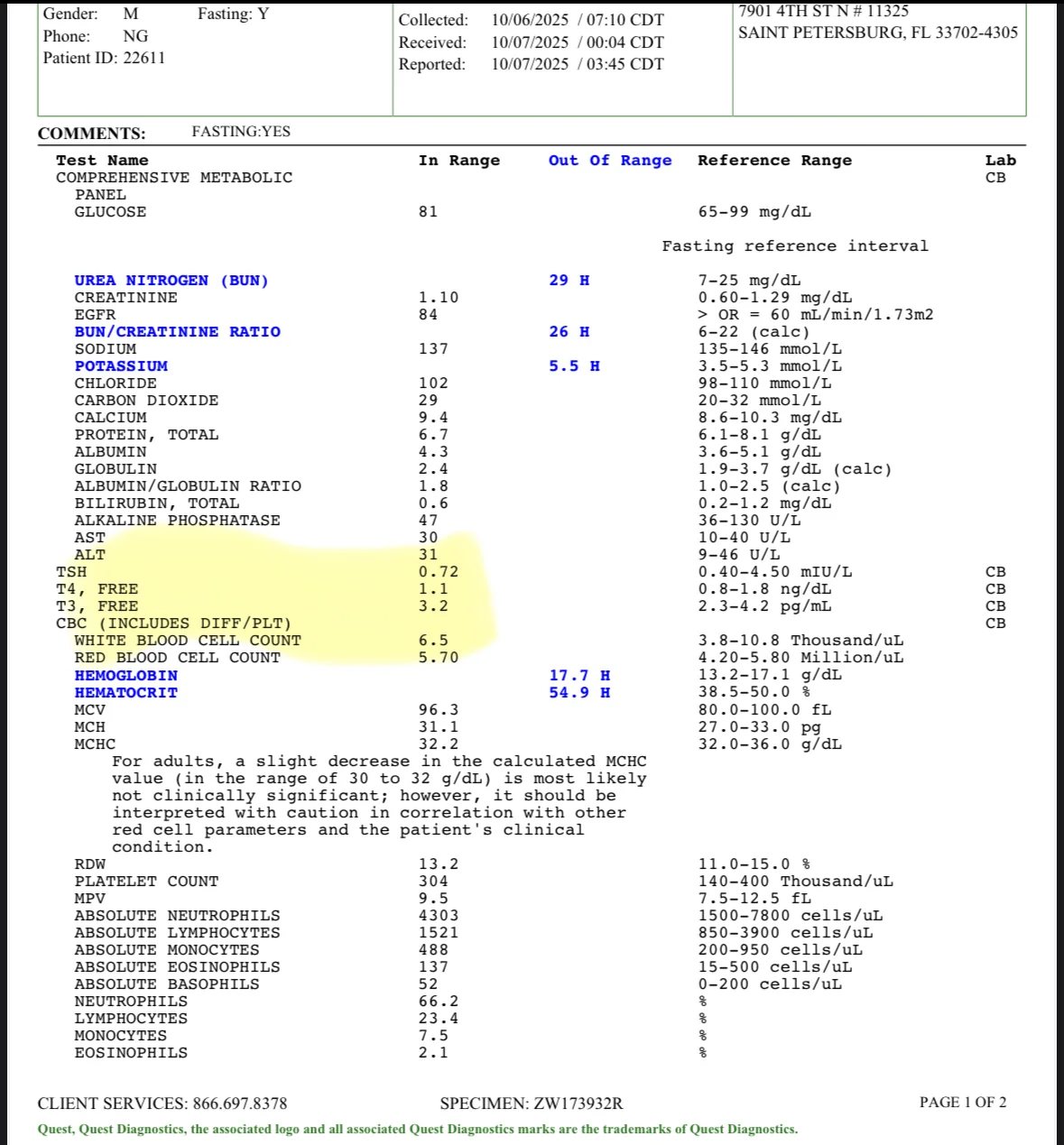Select the GLUCOSE result value 81
This screenshot has height=1145, width=1064.
tap(428, 212)
